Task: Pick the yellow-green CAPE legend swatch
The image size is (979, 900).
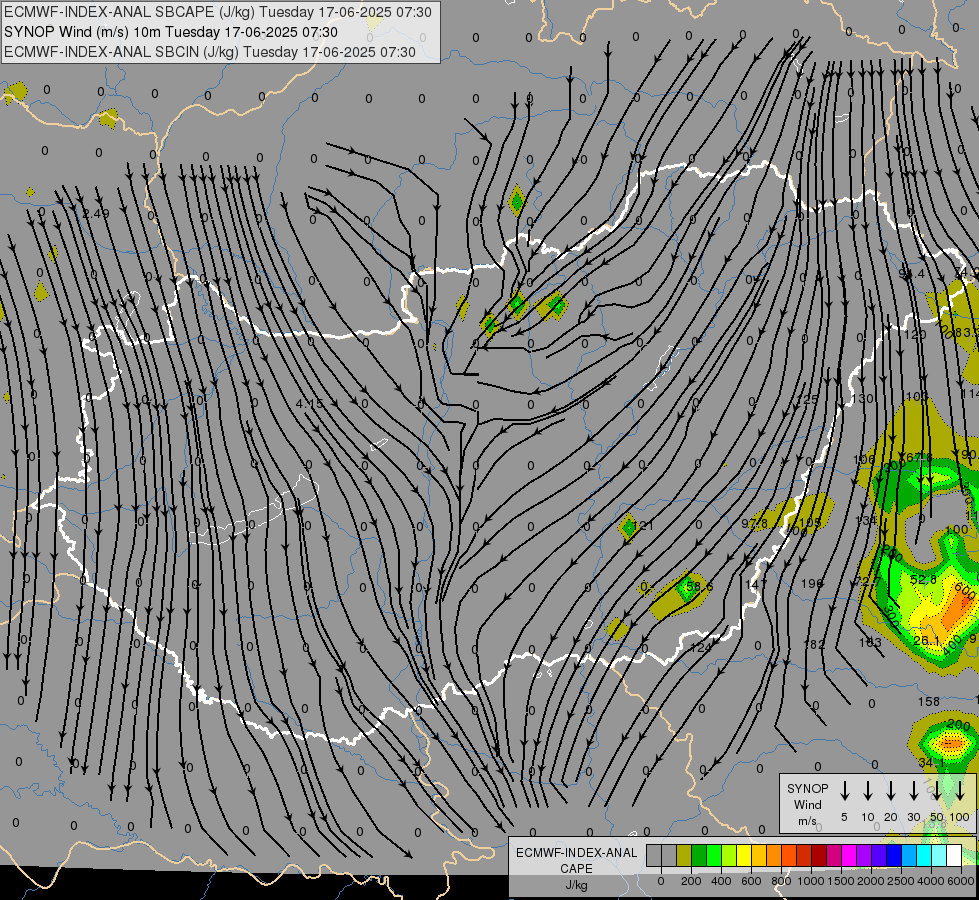Action: click(x=729, y=855)
